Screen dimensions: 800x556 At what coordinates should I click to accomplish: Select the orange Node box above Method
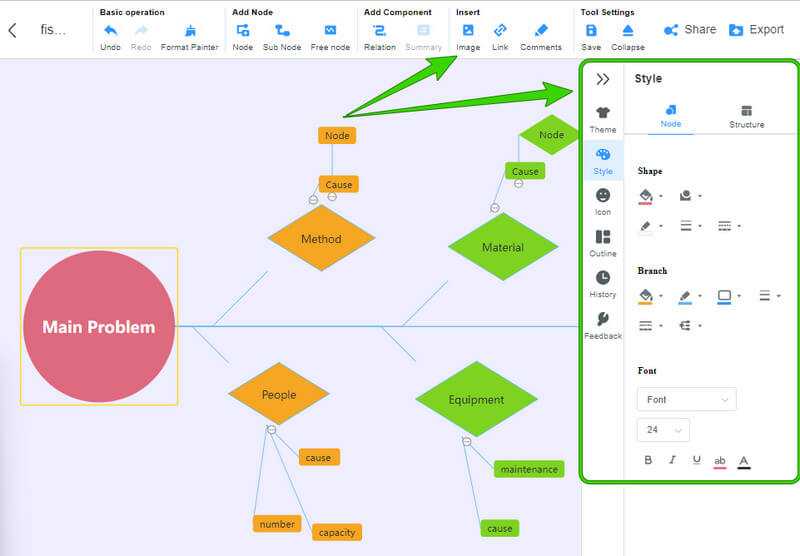[337, 136]
